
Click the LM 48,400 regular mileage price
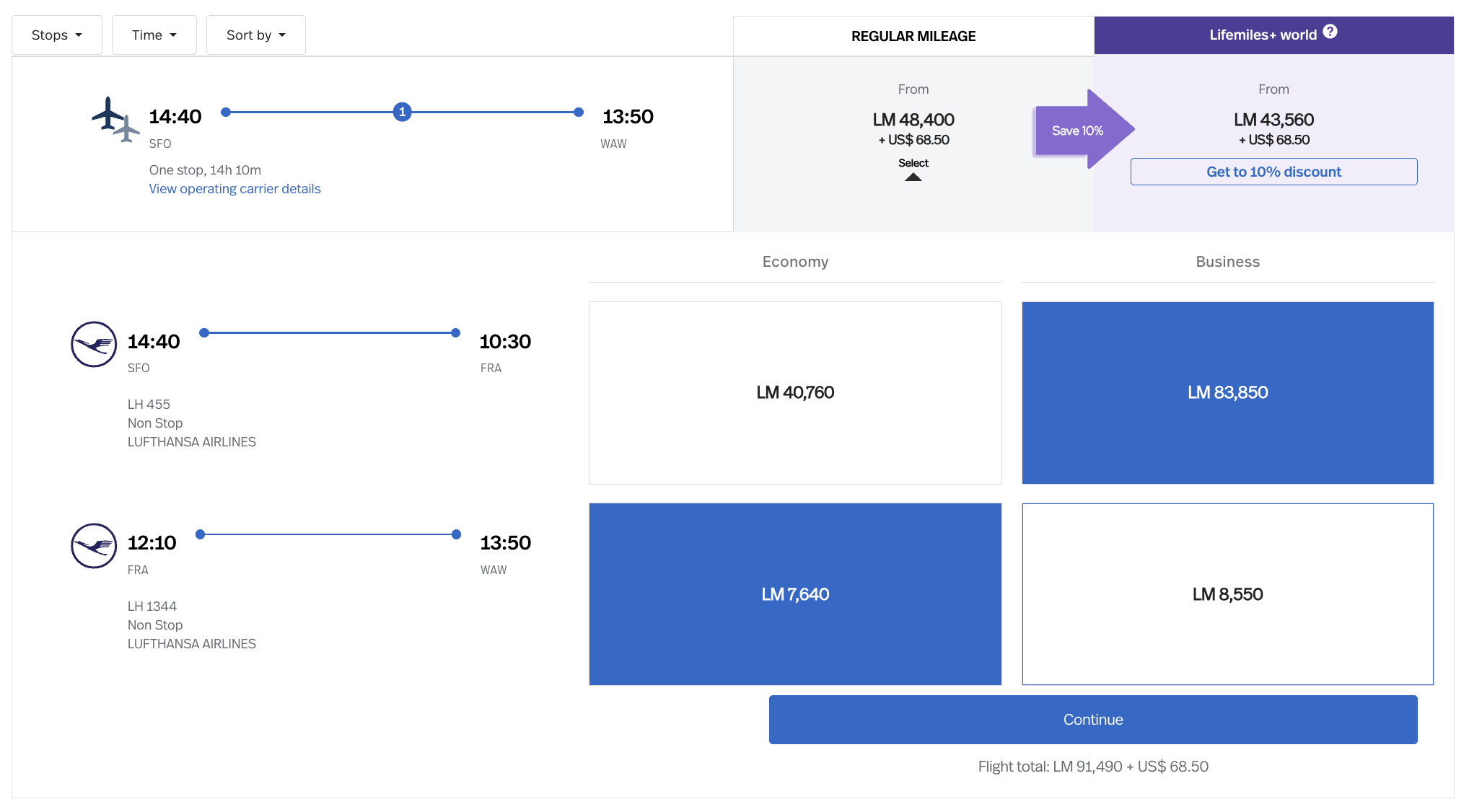coord(913,120)
